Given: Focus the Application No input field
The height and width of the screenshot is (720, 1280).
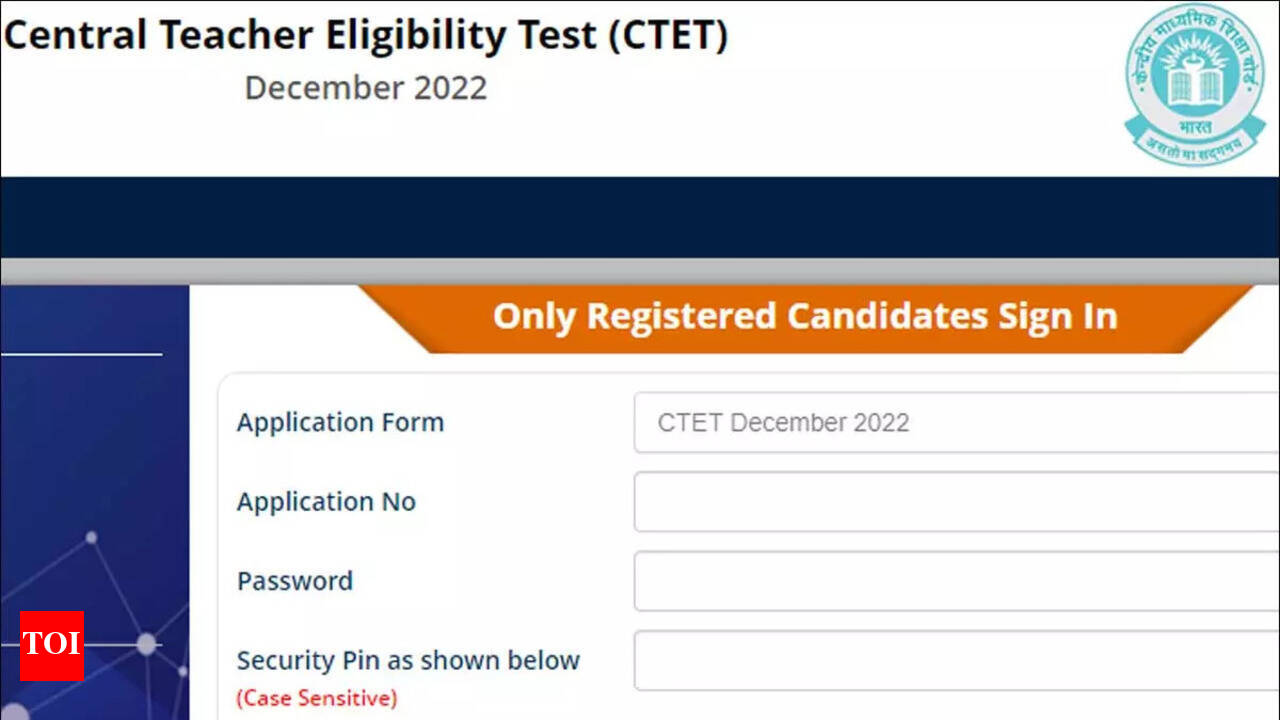Looking at the screenshot, I should pyautogui.click(x=955, y=502).
